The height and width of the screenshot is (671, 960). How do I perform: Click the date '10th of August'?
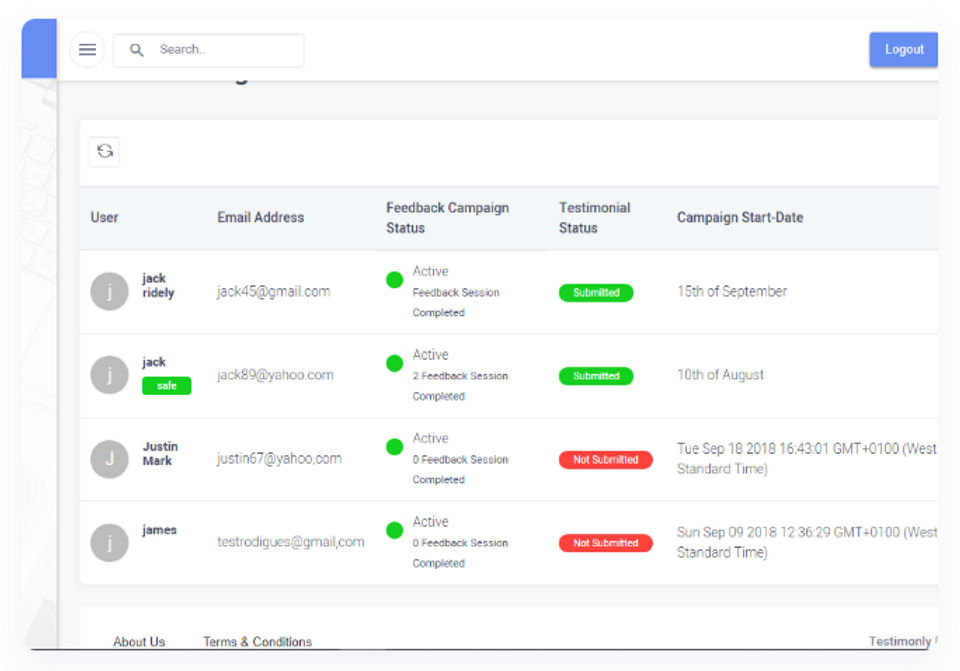[x=721, y=375]
